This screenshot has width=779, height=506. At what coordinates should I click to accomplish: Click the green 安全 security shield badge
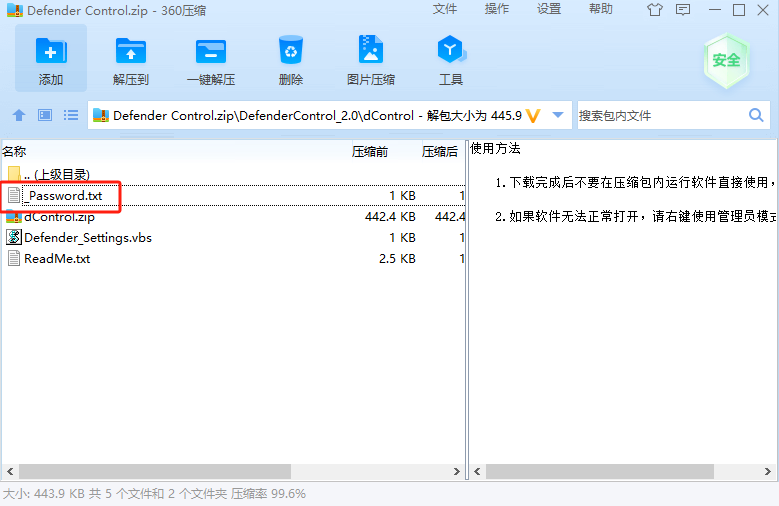(726, 60)
